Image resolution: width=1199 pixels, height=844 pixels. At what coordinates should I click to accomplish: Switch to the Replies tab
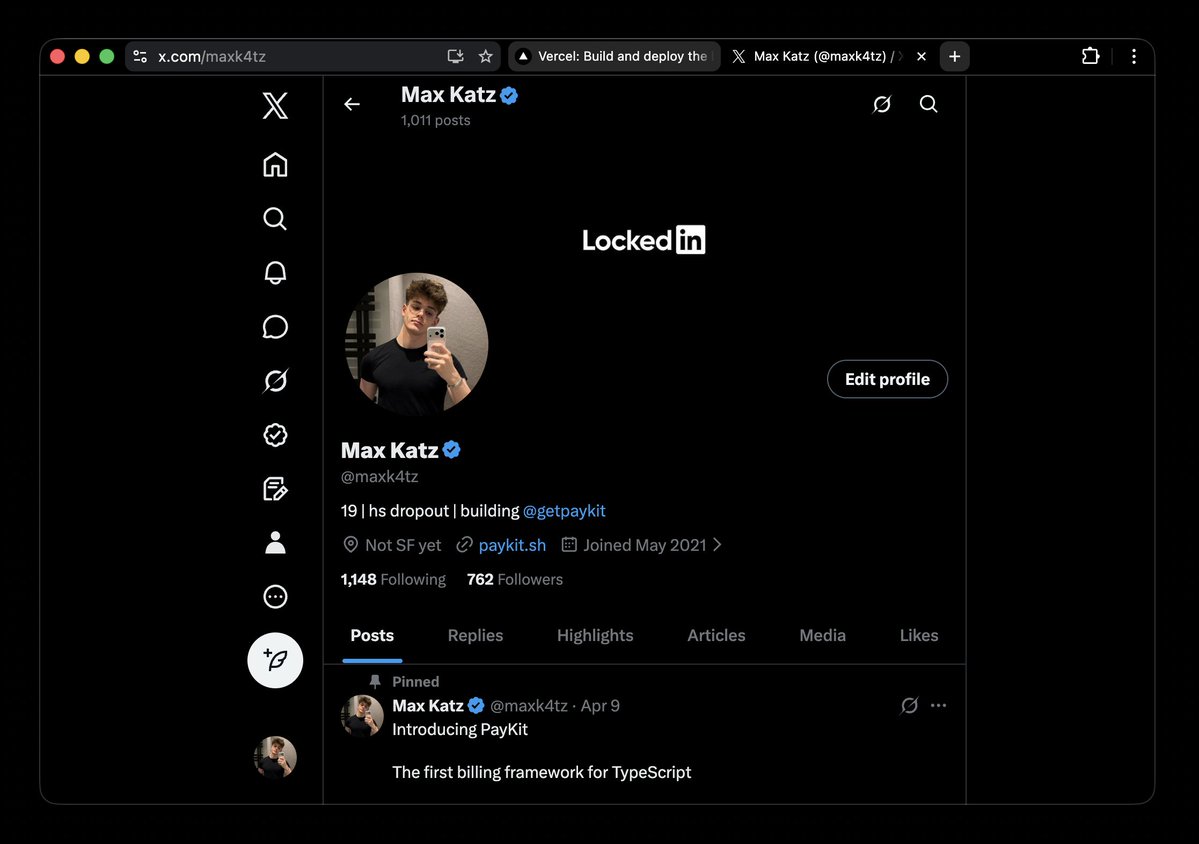coord(476,635)
